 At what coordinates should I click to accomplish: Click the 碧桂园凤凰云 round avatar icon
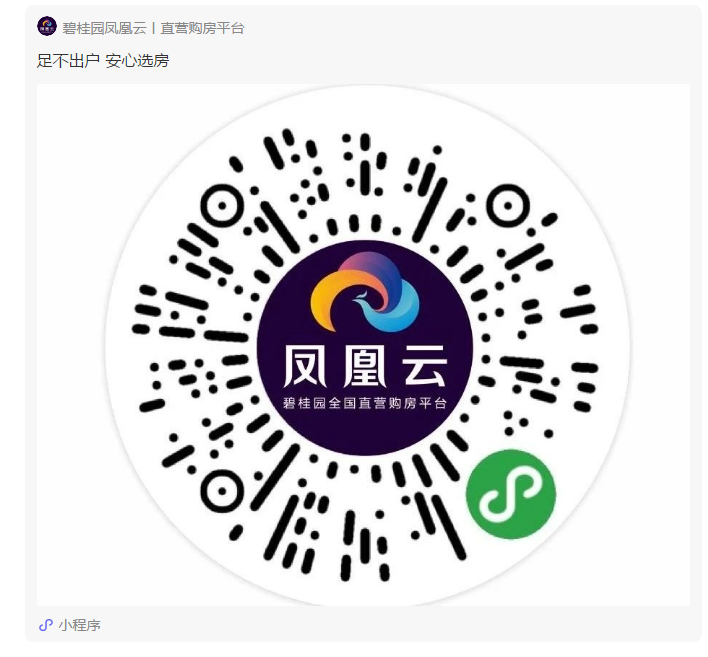click(x=47, y=27)
